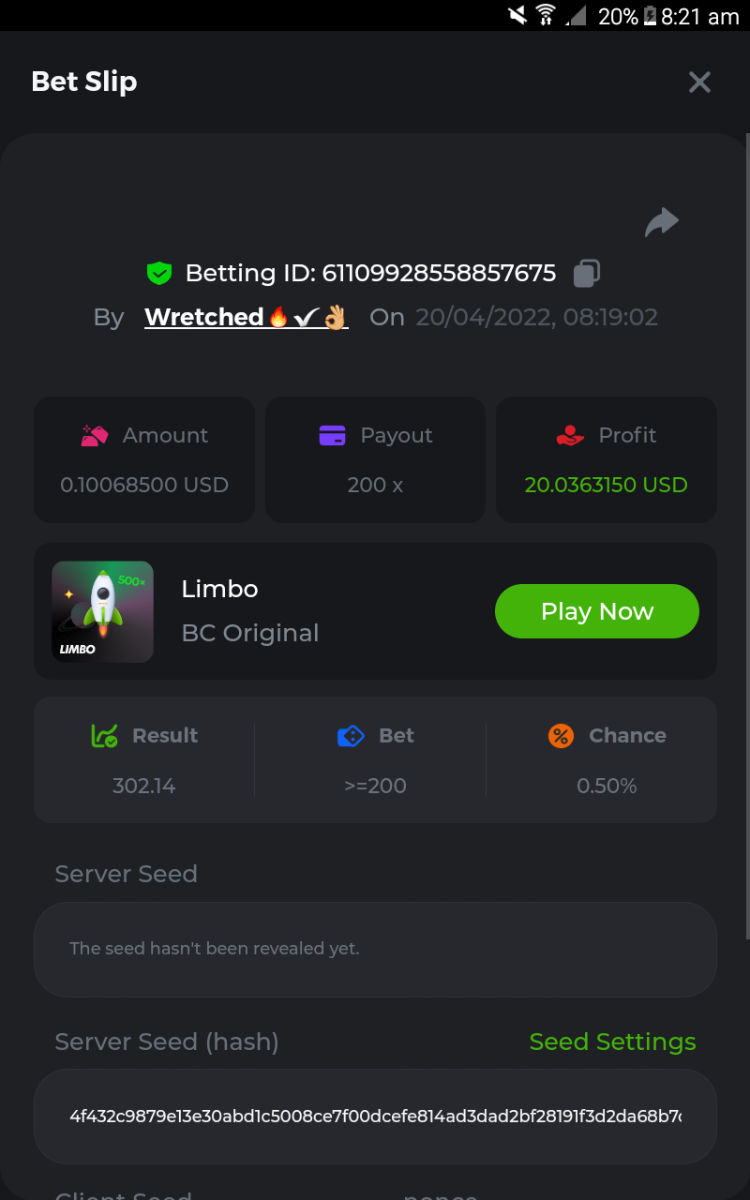This screenshot has width=750, height=1200.
Task: Click the red Profit hand icon
Action: pyautogui.click(x=570, y=436)
